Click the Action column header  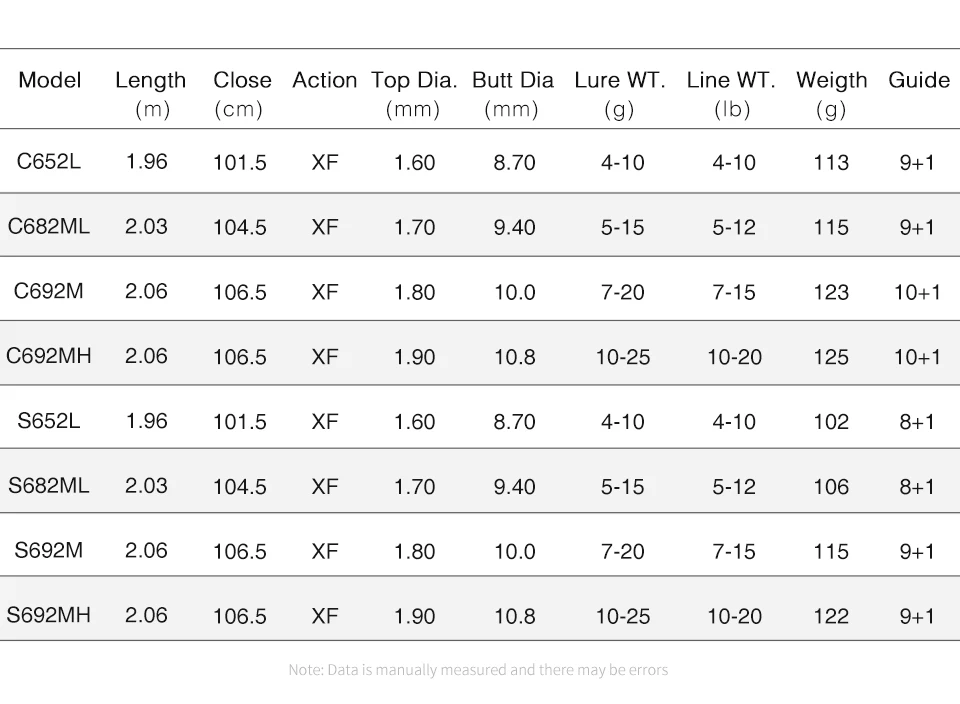click(x=324, y=80)
